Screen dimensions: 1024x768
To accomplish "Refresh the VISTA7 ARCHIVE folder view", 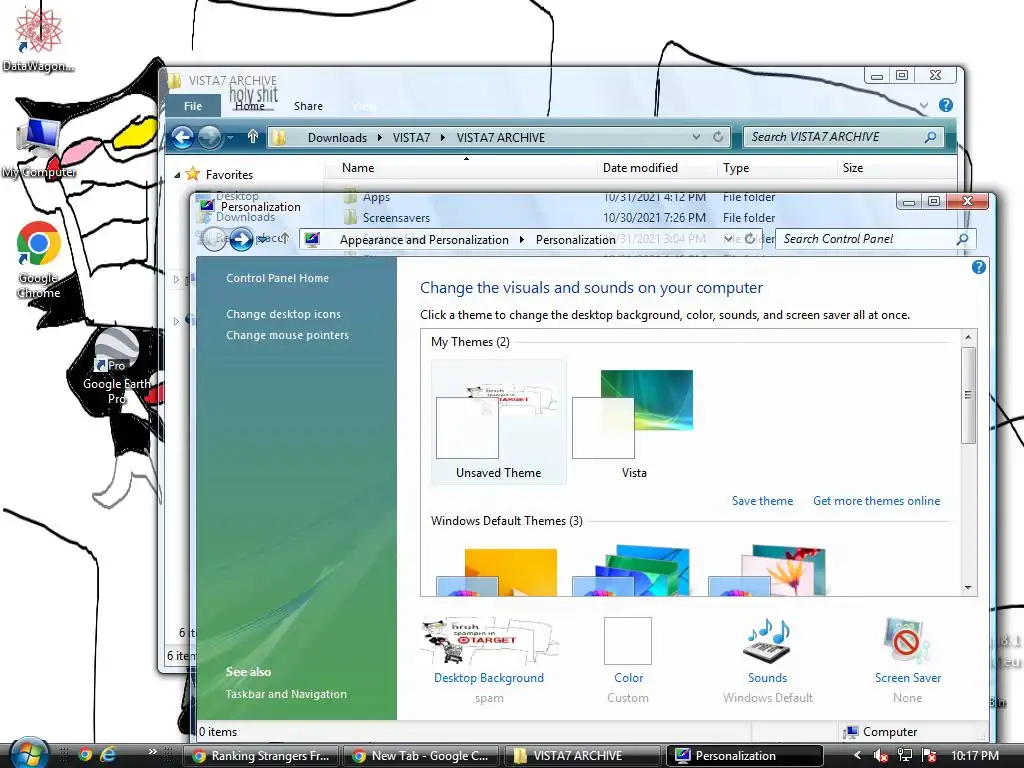I will click(718, 137).
